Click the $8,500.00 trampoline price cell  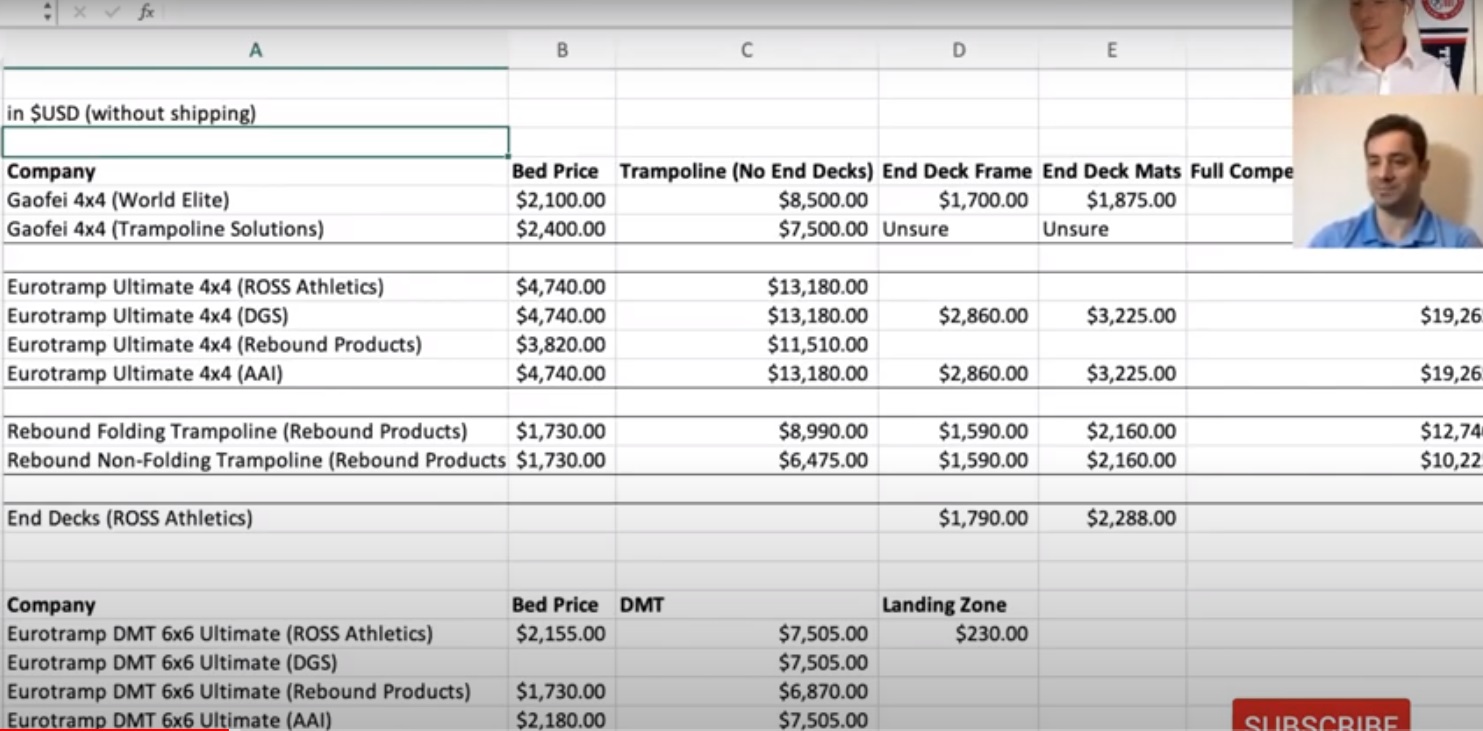tap(746, 200)
